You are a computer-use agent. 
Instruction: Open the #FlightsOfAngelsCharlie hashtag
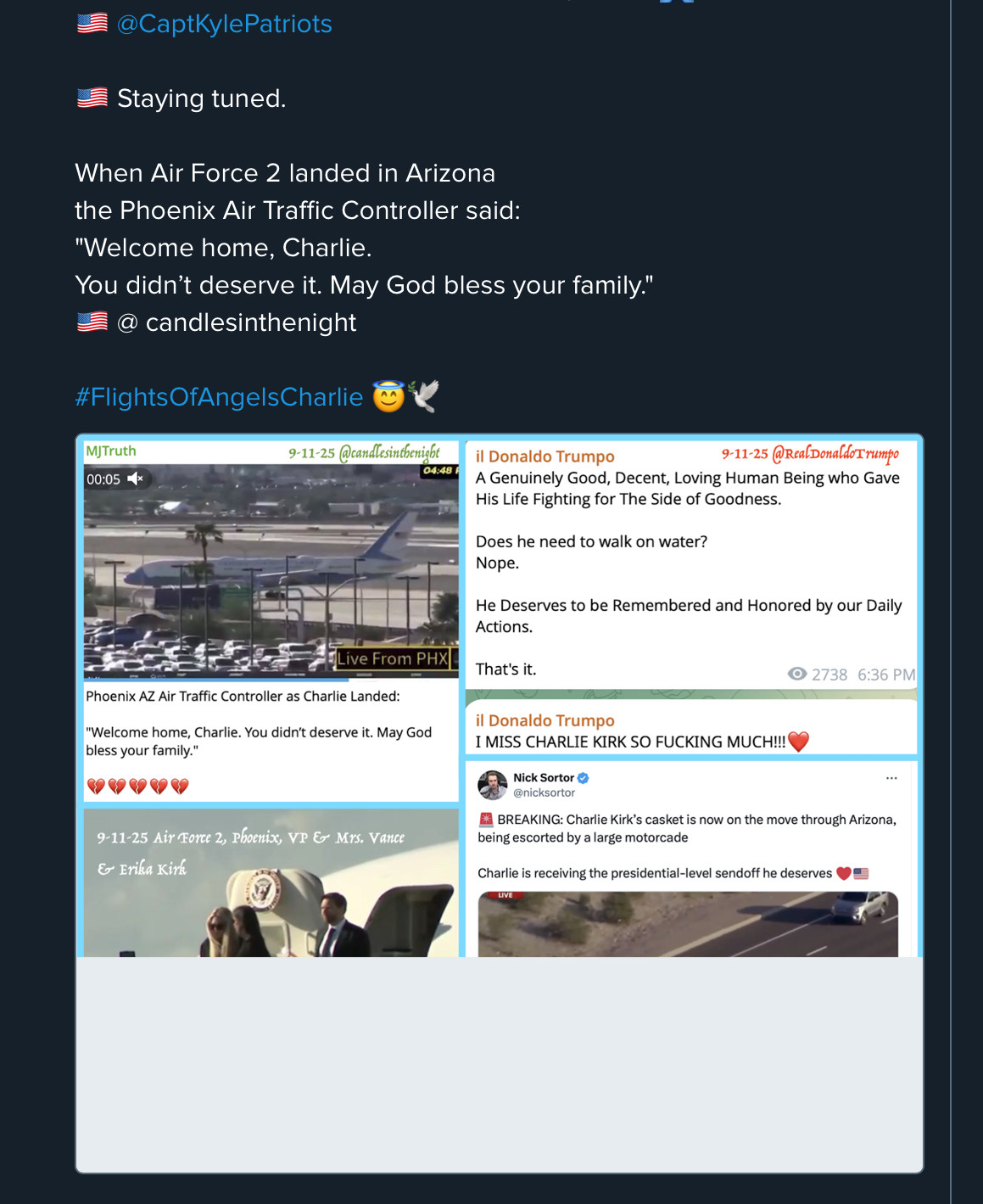click(x=219, y=397)
